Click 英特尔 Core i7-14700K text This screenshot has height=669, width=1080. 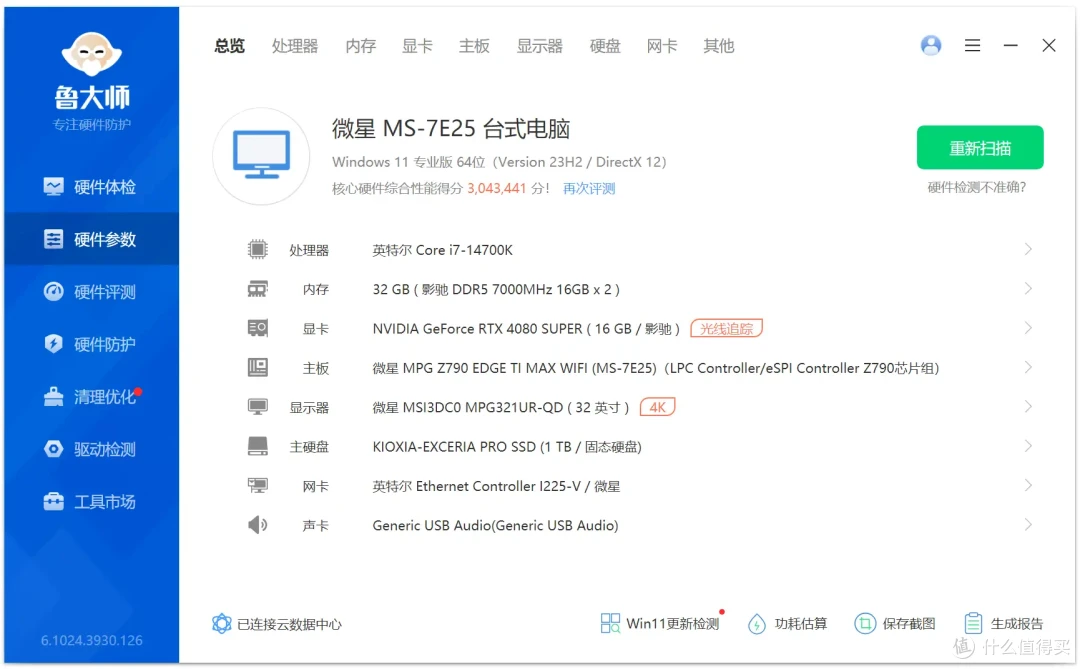(442, 250)
